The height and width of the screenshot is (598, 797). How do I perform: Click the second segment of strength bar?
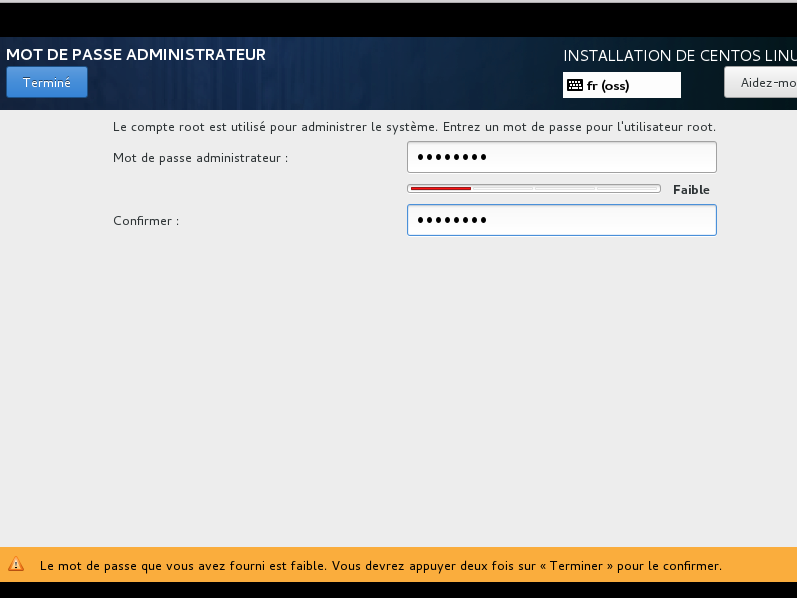pos(503,188)
